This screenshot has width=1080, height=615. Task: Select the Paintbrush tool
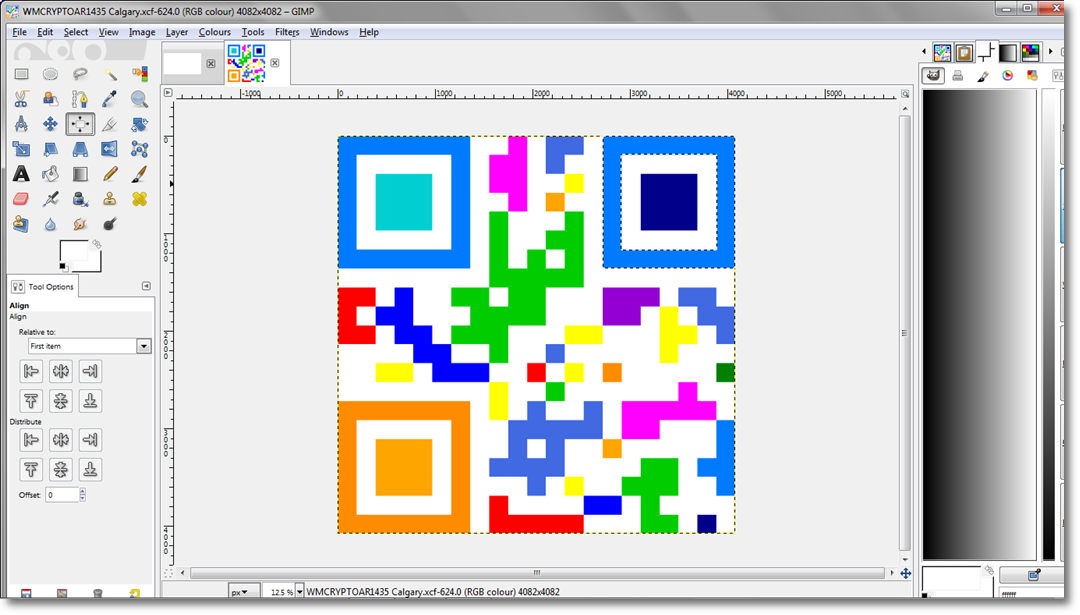pos(139,174)
